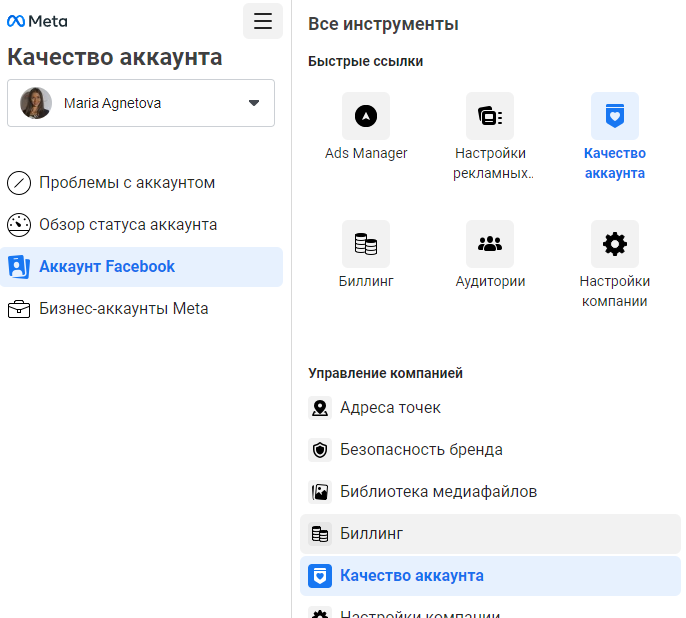686x618 pixels.
Task: Go to Обзор статуса аккаунта
Action: (x=127, y=225)
